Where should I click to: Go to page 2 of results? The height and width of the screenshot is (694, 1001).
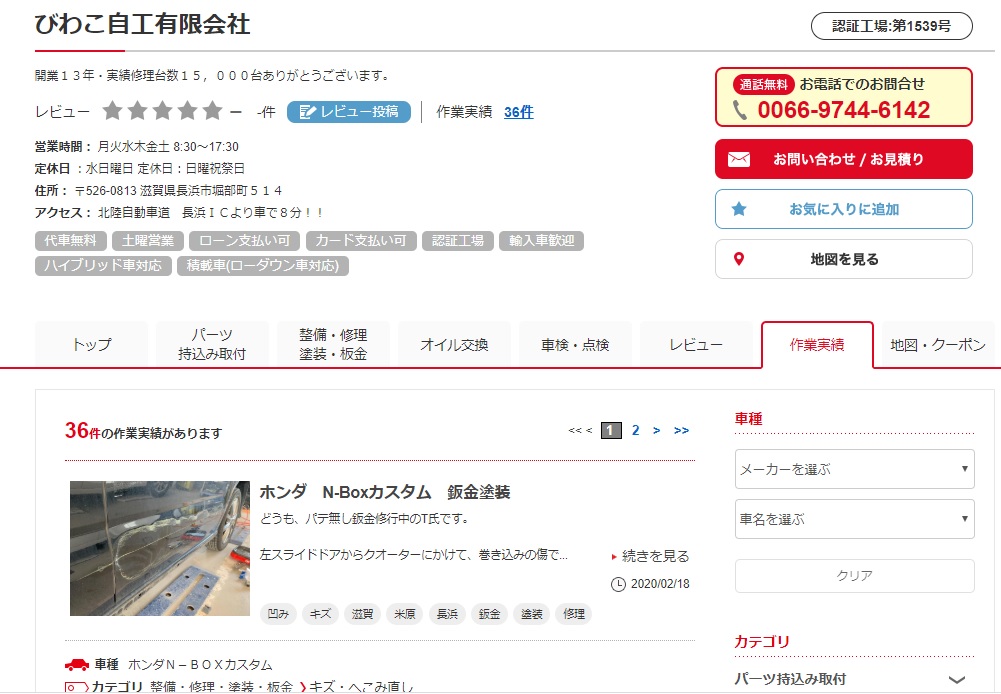[635, 430]
